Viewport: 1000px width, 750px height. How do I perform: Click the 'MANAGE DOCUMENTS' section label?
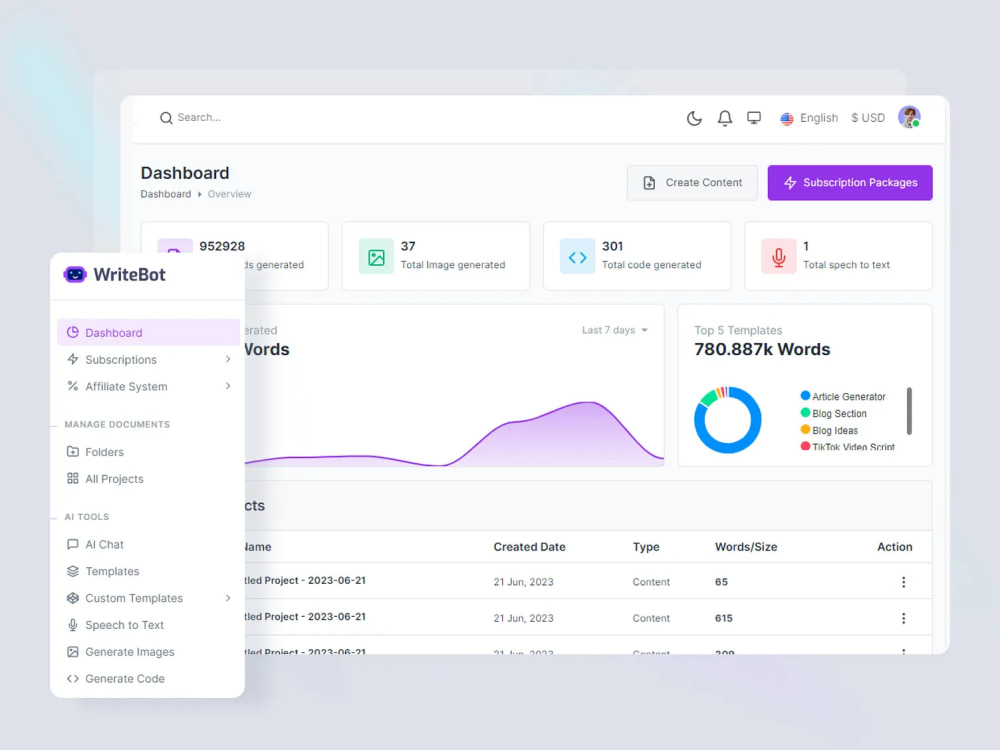(x=117, y=424)
